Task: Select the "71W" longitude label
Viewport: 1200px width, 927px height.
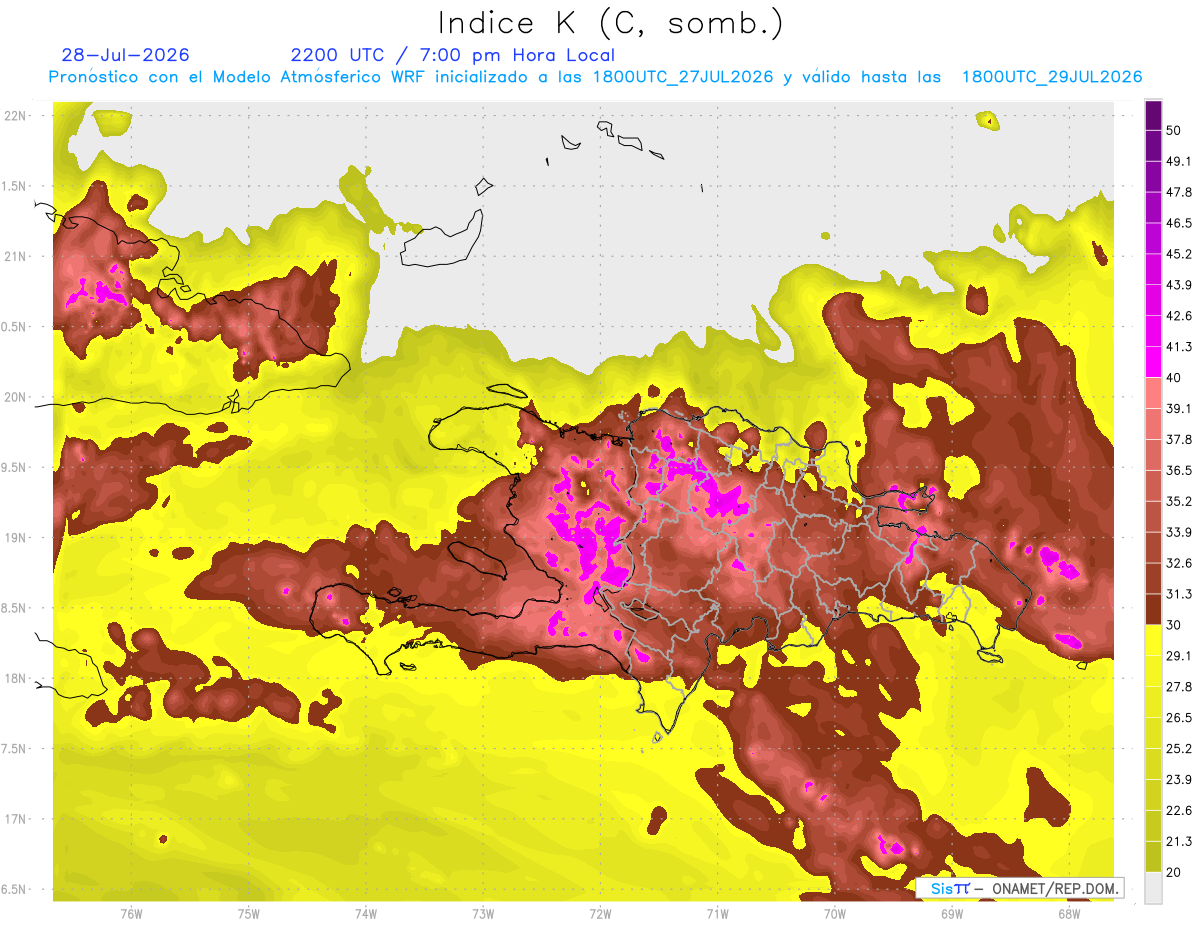Action: coord(718,913)
